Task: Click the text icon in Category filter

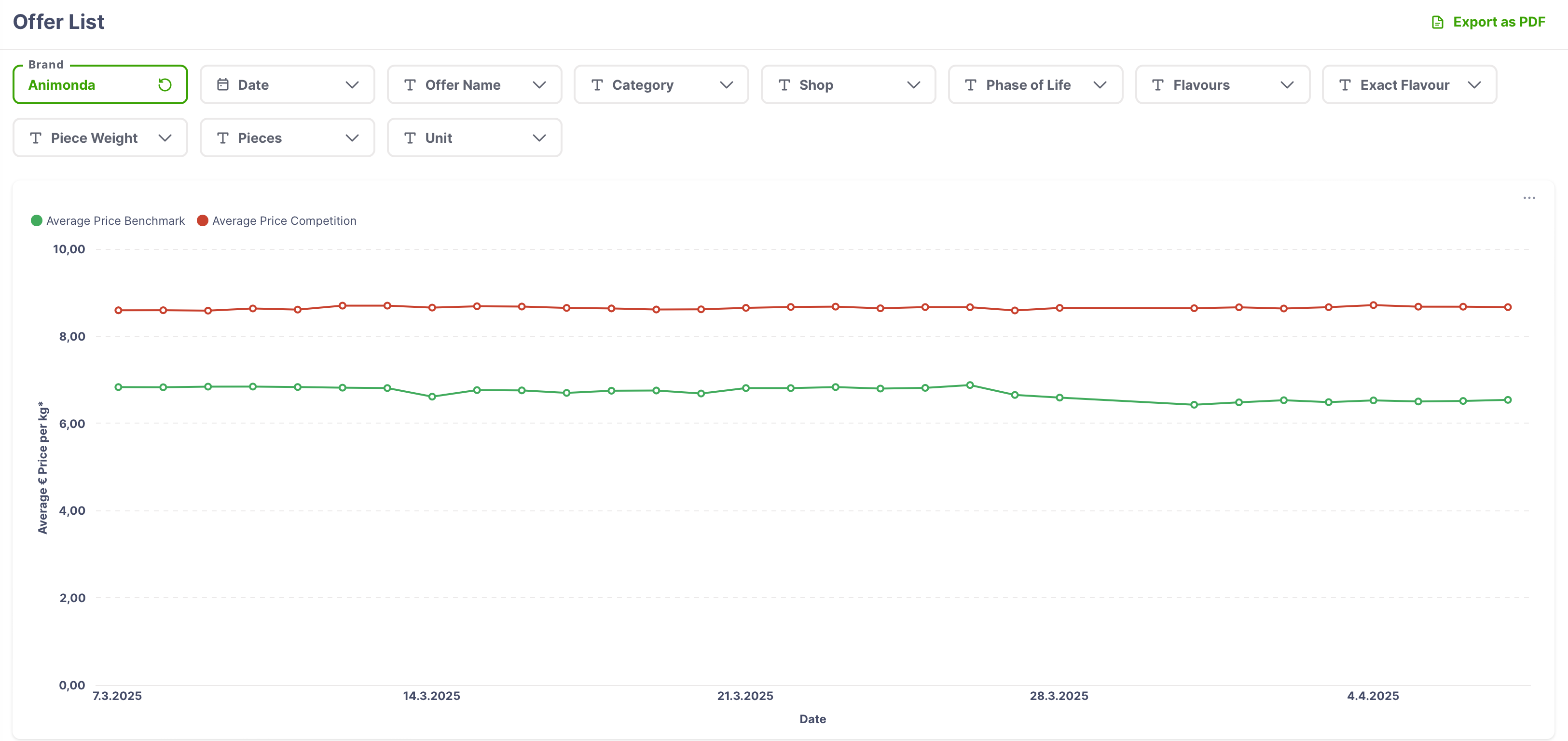Action: point(596,84)
